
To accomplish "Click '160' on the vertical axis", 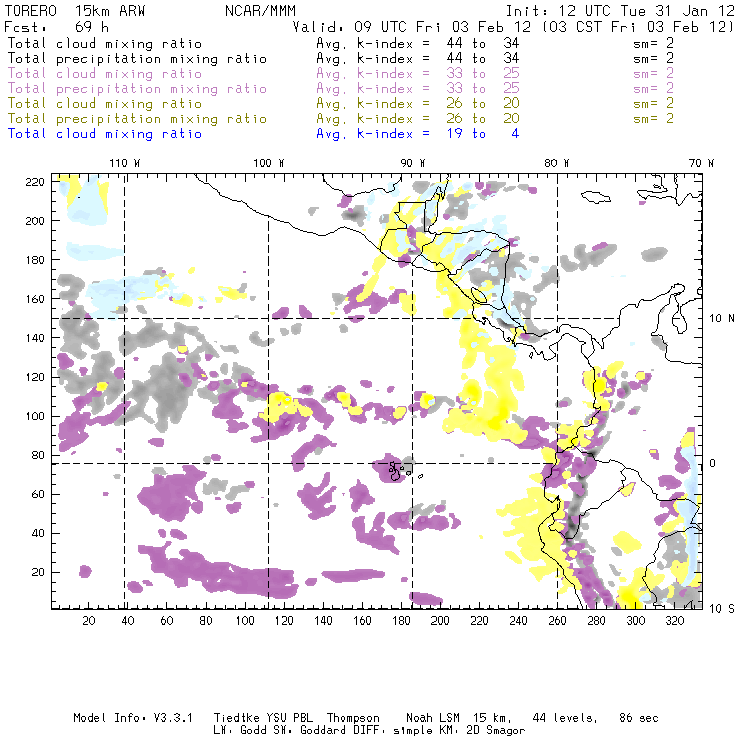I will pyautogui.click(x=35, y=299).
